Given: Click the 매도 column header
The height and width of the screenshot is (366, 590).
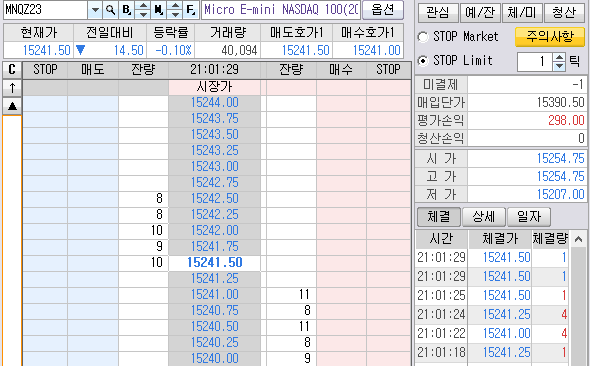Looking at the screenshot, I should point(93,70).
